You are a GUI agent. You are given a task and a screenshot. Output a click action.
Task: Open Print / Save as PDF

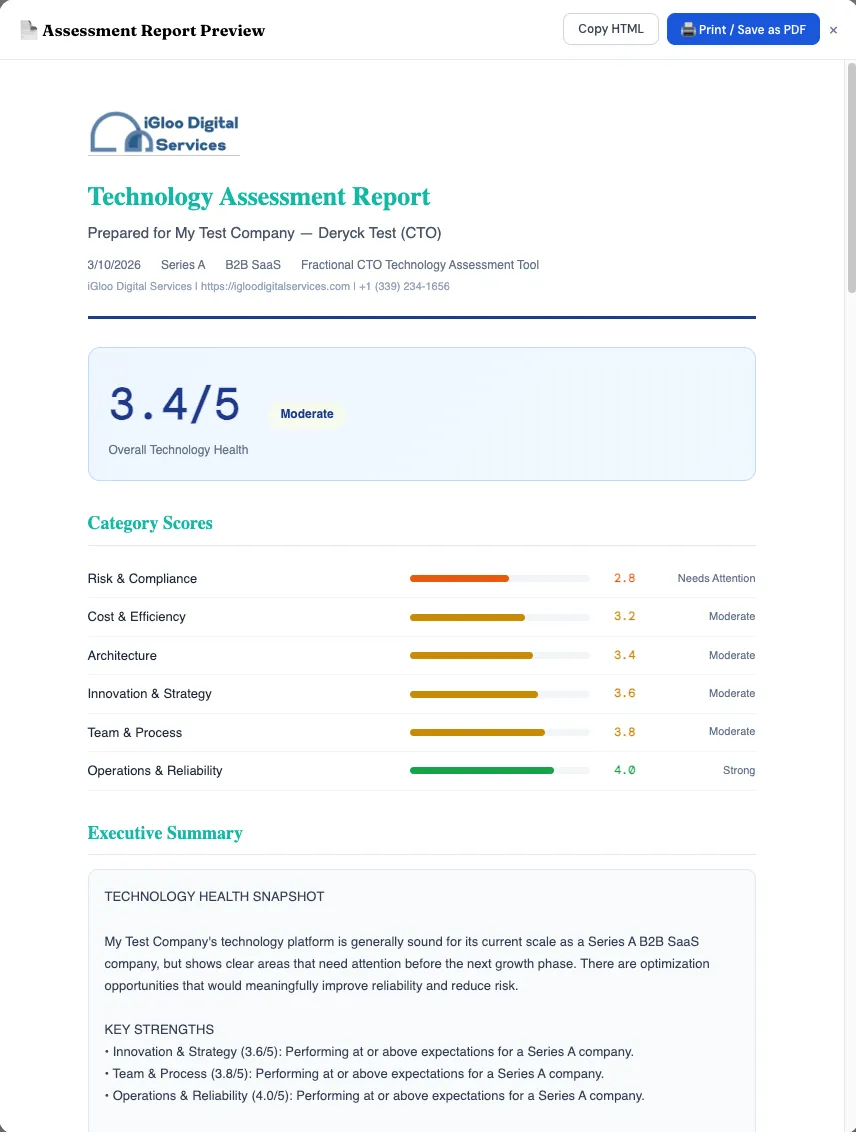click(x=743, y=29)
